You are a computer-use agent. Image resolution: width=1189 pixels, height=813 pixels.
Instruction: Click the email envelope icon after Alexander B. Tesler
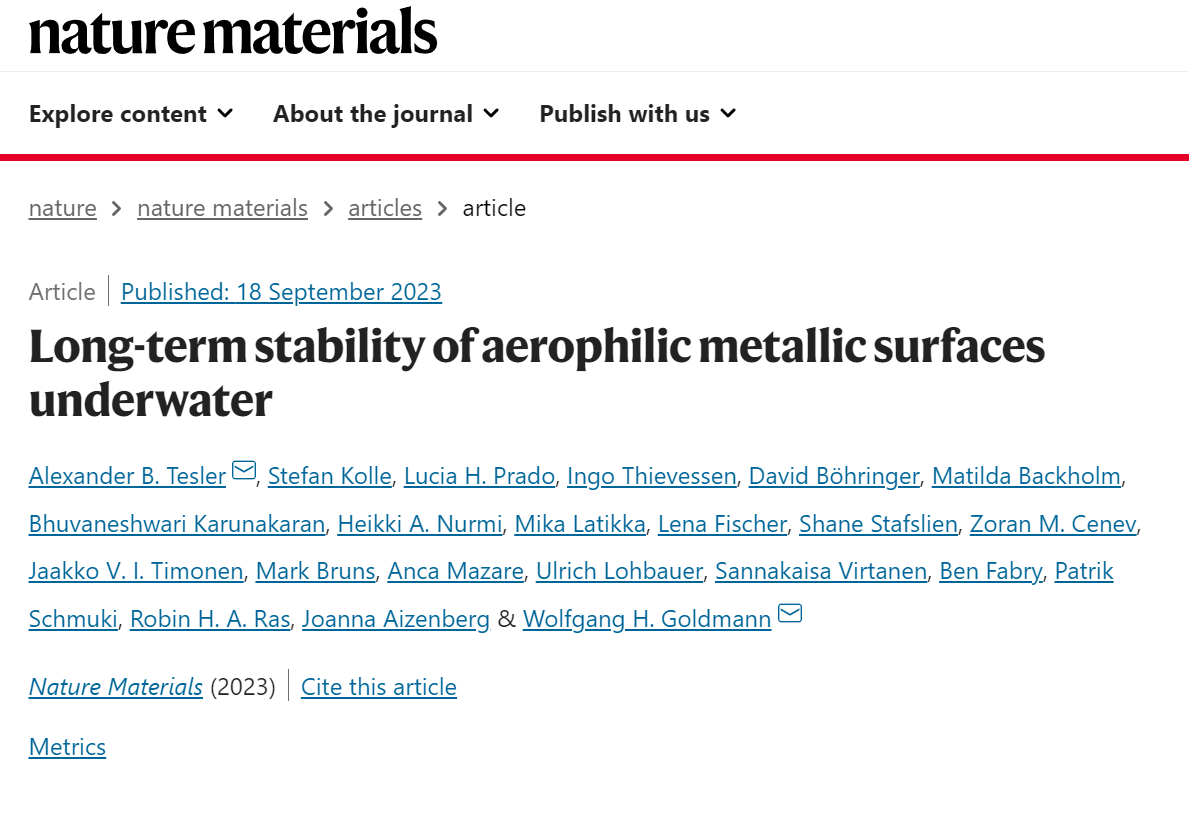click(244, 470)
